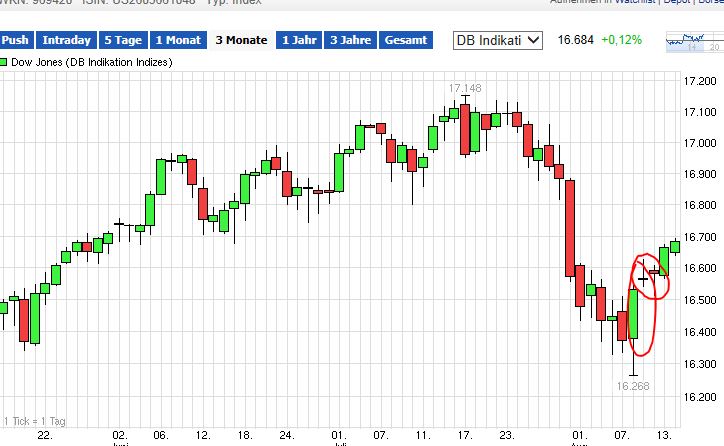Open the Depot link at top right
Viewport: 724px width, 446px height.
coord(676,2)
